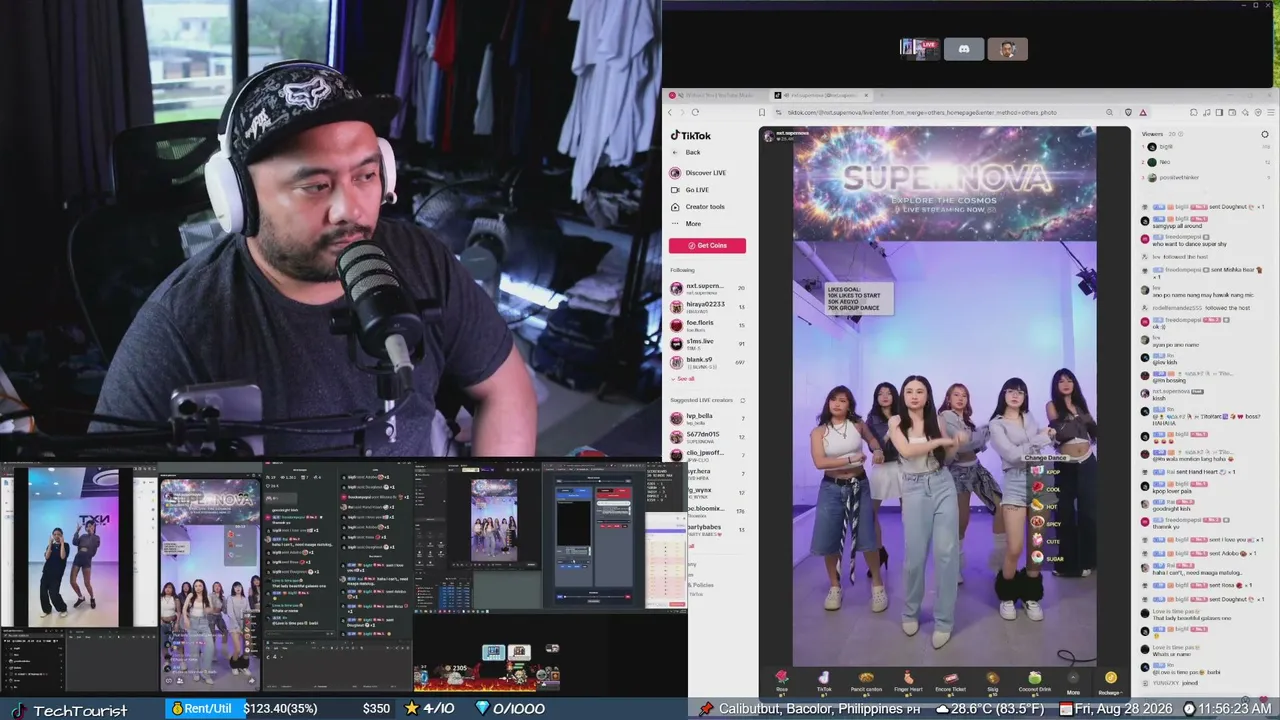Expand the More item in TikTok sidebar

tap(686, 224)
